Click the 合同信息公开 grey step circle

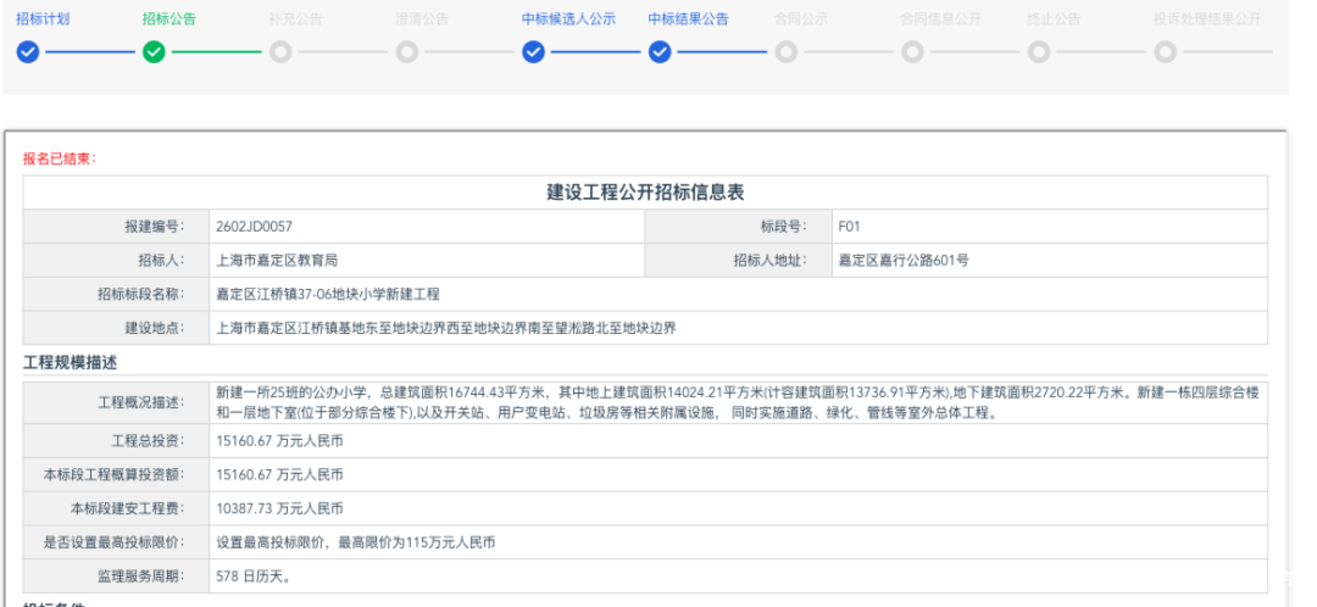[x=912, y=52]
